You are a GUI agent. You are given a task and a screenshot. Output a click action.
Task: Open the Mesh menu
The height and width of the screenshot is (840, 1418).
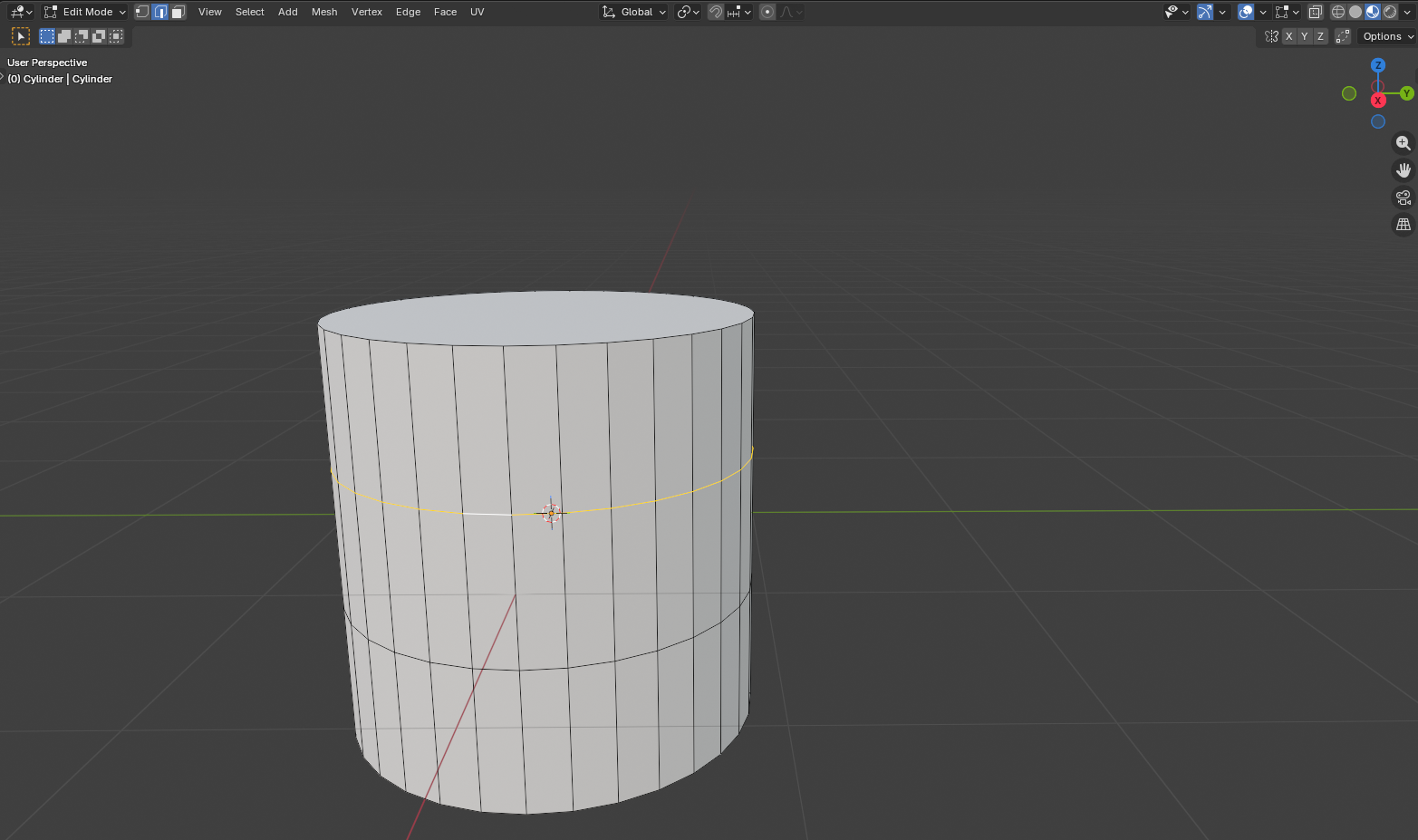click(323, 12)
